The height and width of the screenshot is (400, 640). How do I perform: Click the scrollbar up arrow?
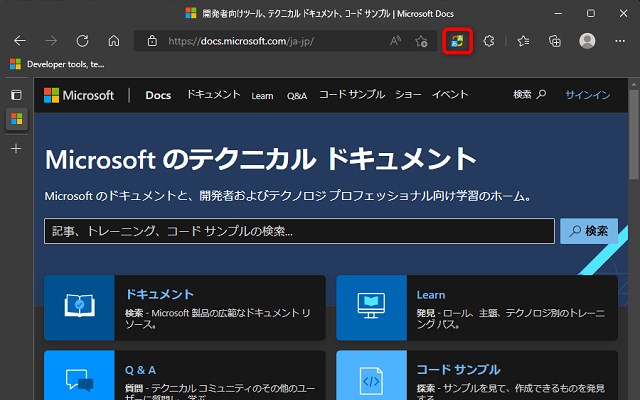coord(633,84)
